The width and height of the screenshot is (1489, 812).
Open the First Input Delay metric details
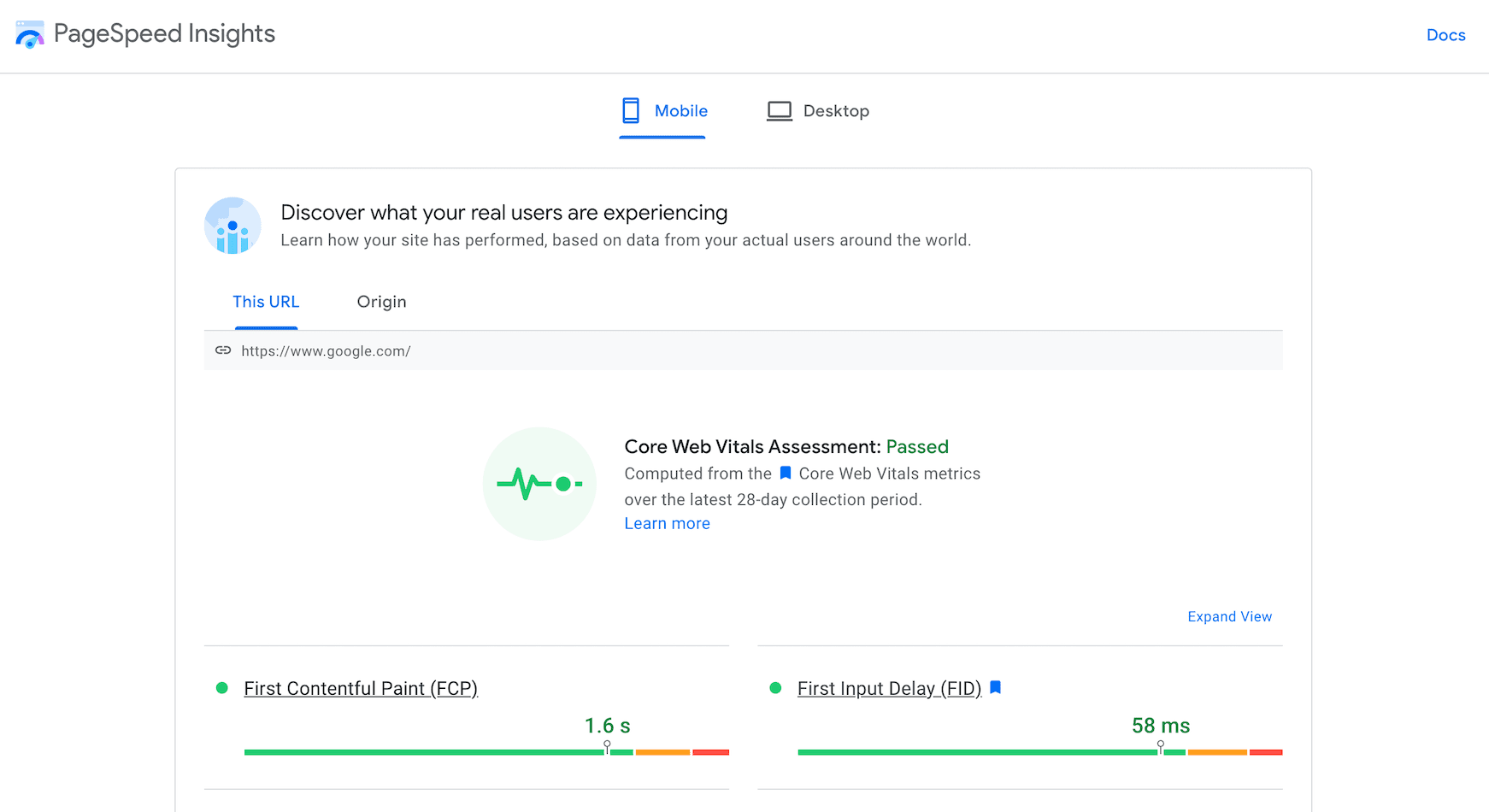tap(889, 688)
